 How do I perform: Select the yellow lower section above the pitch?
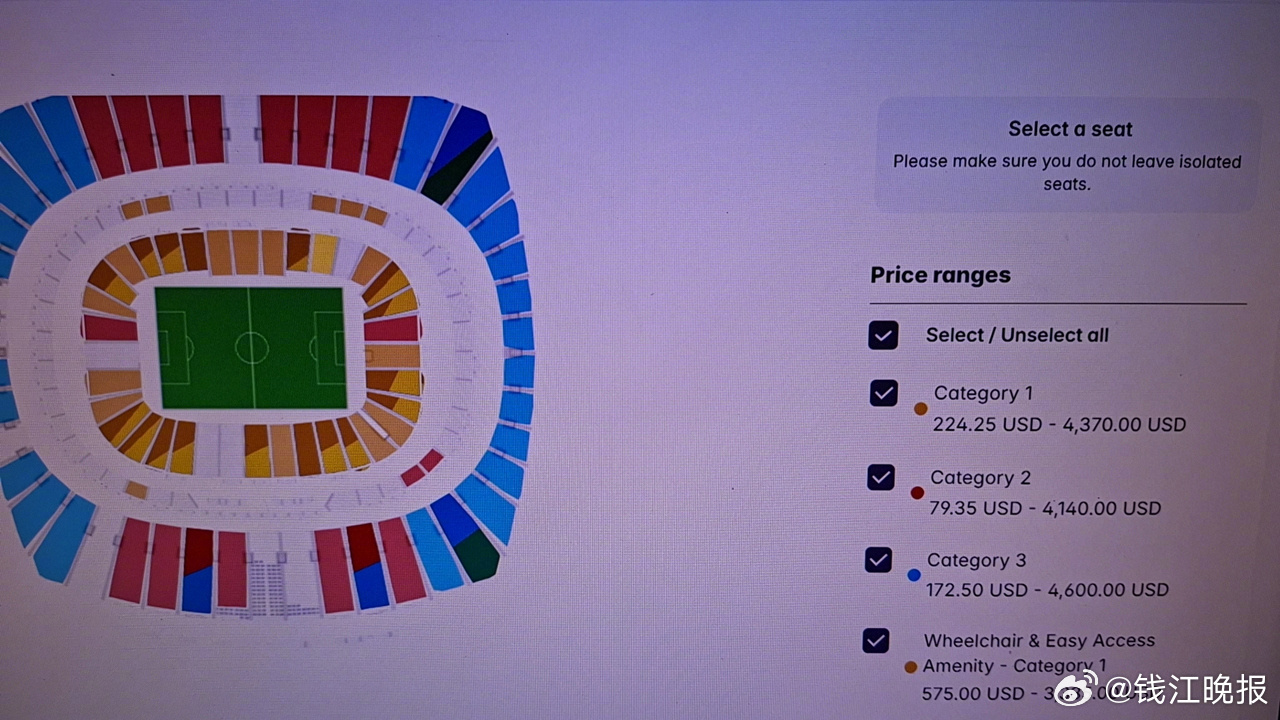point(324,254)
